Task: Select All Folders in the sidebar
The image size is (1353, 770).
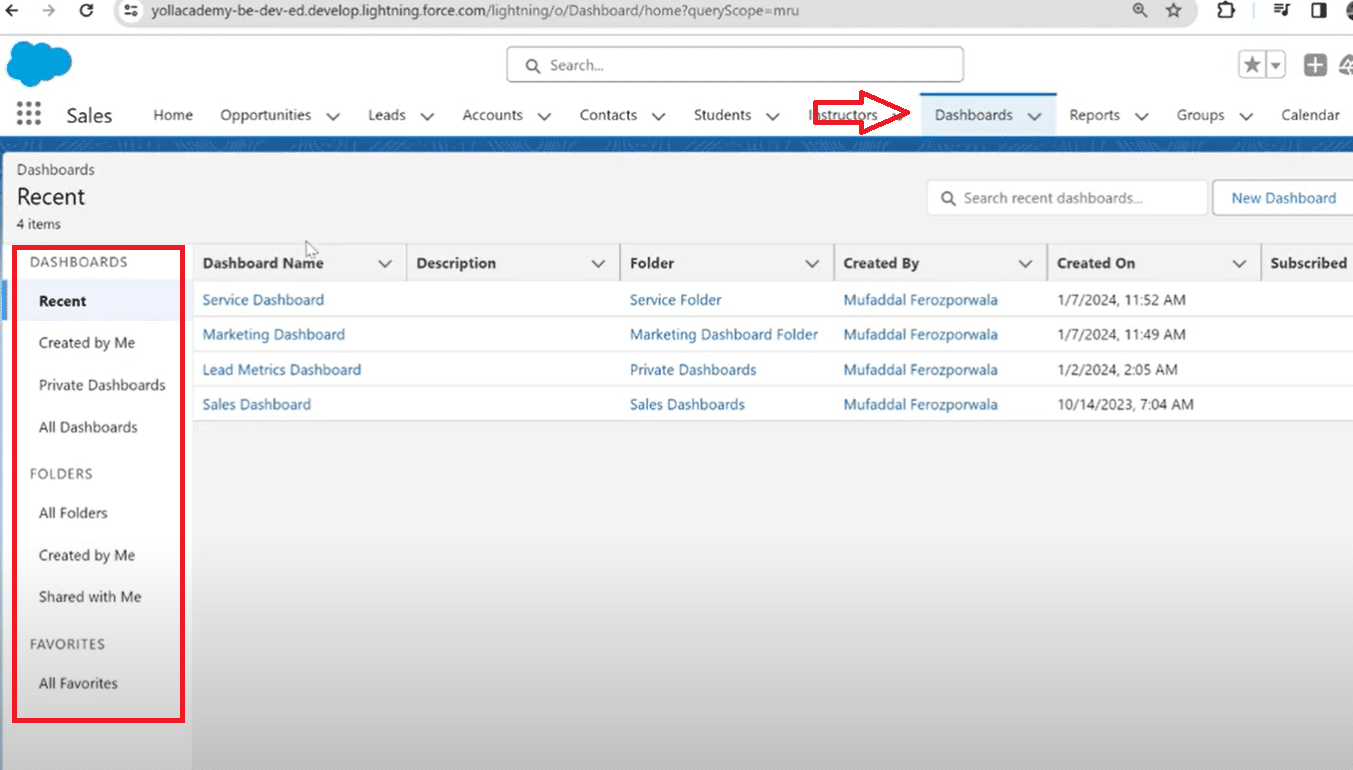Action: click(x=72, y=513)
